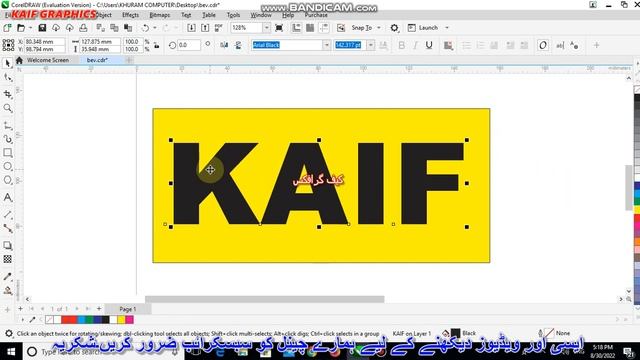This screenshot has height=360, width=640.
Task: Click the horizontal scrollbar thumb
Action: click(x=264, y=299)
